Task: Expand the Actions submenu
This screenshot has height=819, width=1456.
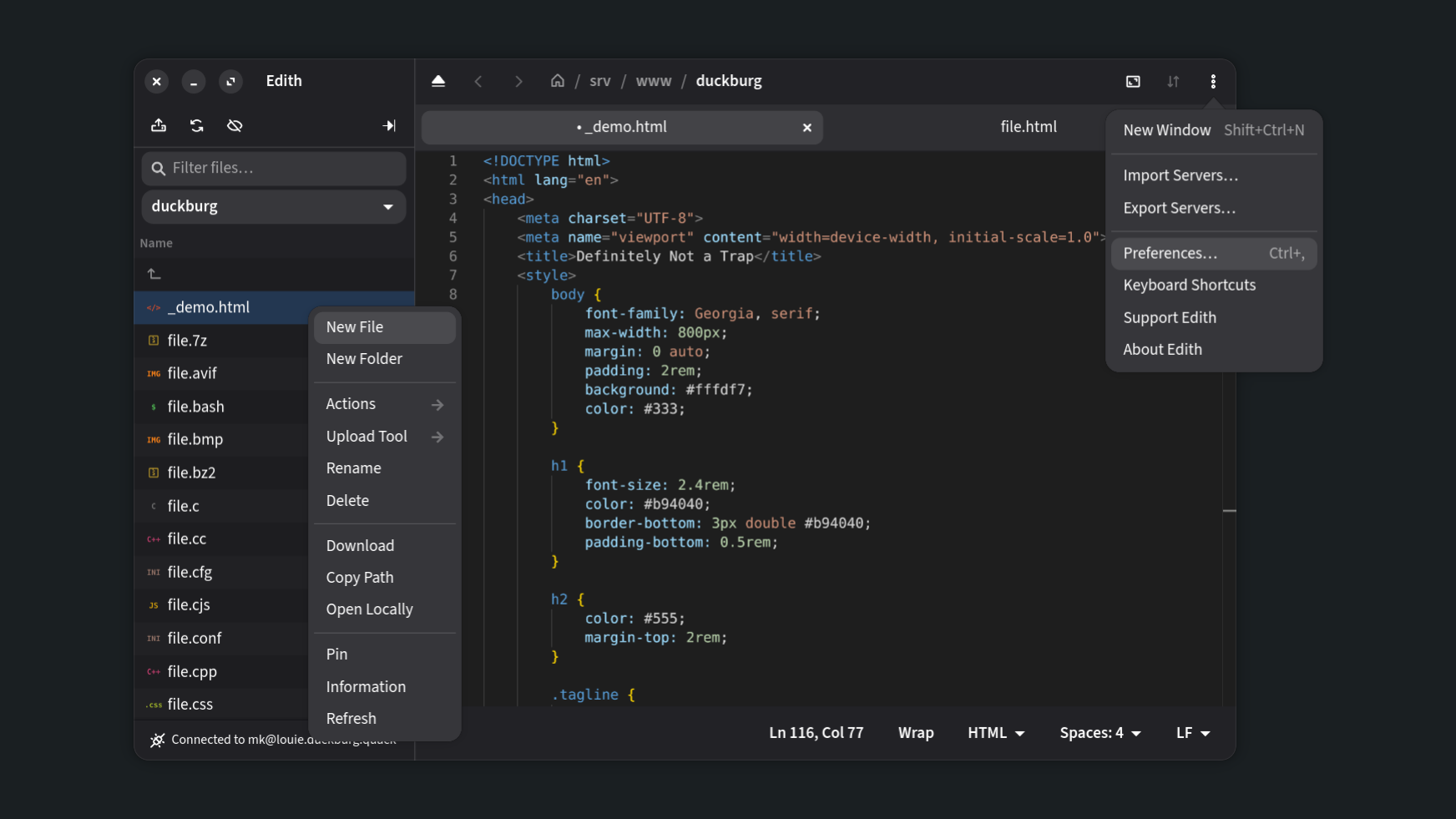Action: (385, 404)
